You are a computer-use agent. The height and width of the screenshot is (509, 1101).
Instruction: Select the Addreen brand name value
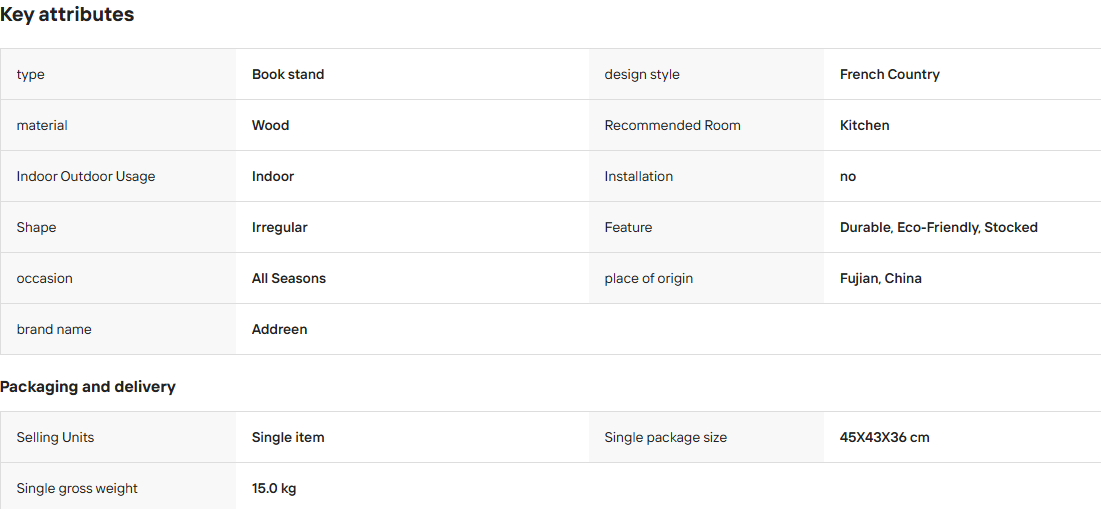coord(279,329)
